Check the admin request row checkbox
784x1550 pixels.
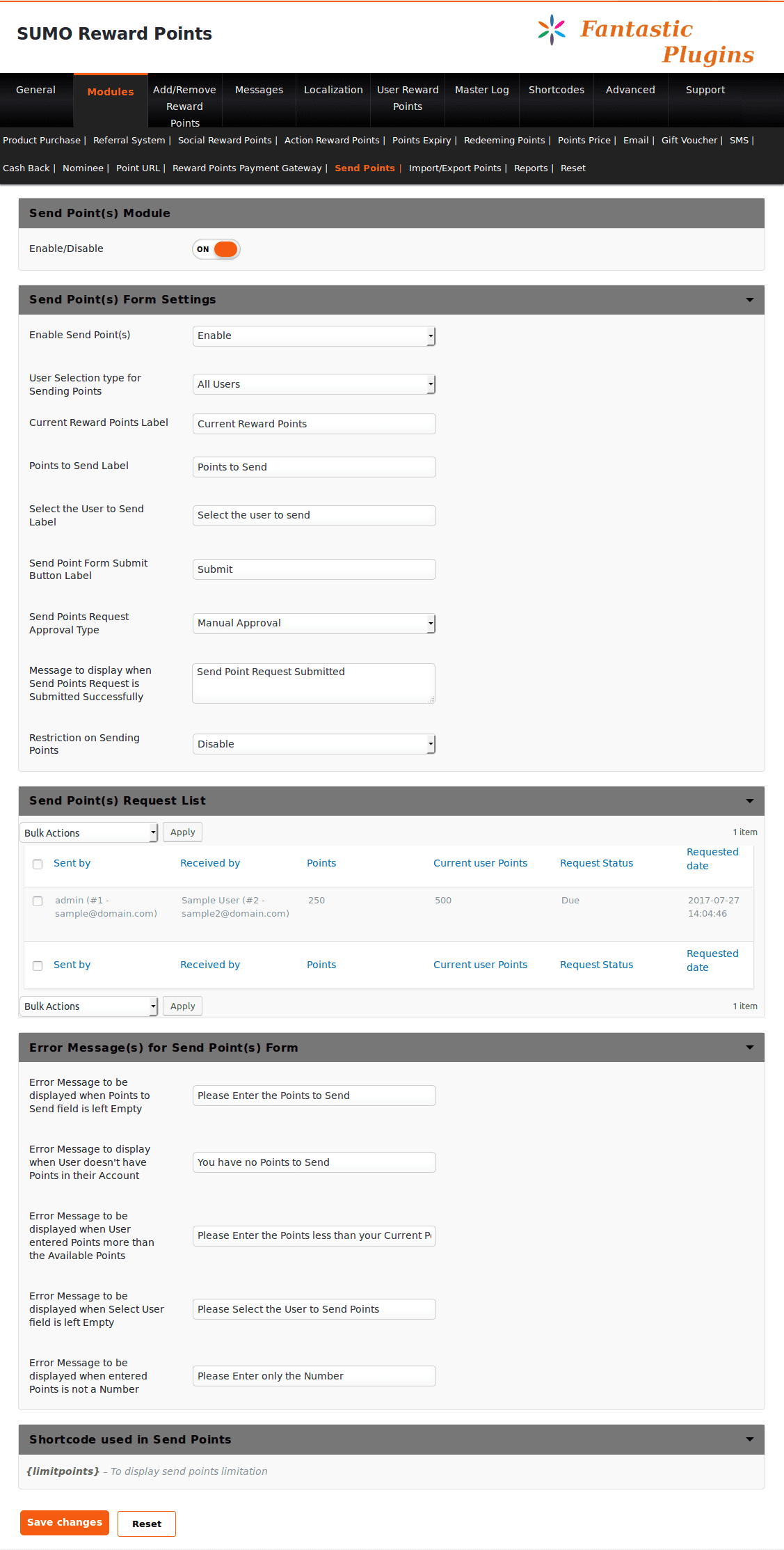pos(38,901)
